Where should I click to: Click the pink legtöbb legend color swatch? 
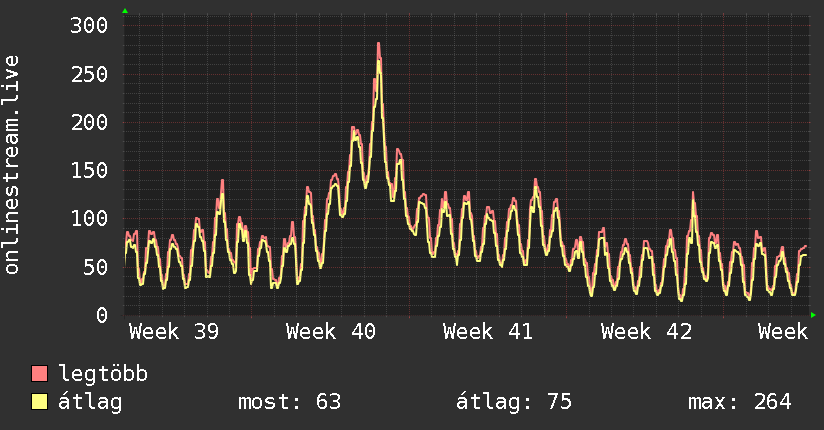pyautogui.click(x=39, y=373)
